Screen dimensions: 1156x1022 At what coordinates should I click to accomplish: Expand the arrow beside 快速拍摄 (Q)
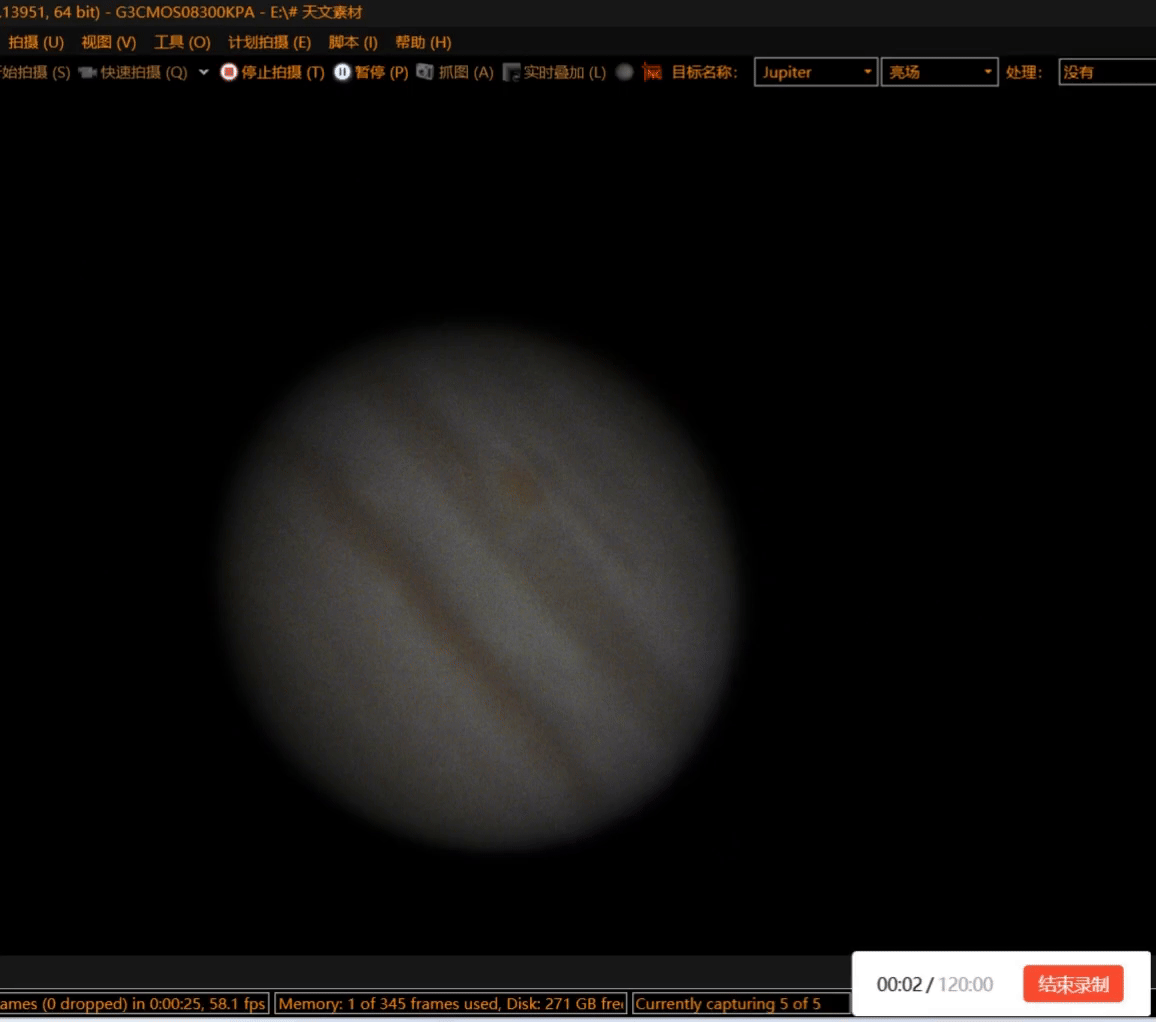[x=203, y=72]
